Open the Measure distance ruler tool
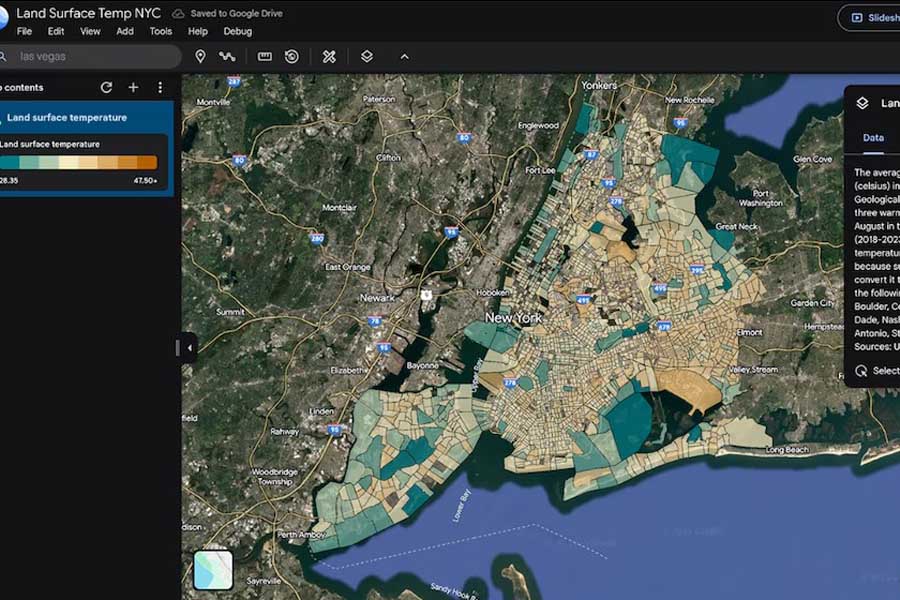Screen dimensions: 900x600 265,56
